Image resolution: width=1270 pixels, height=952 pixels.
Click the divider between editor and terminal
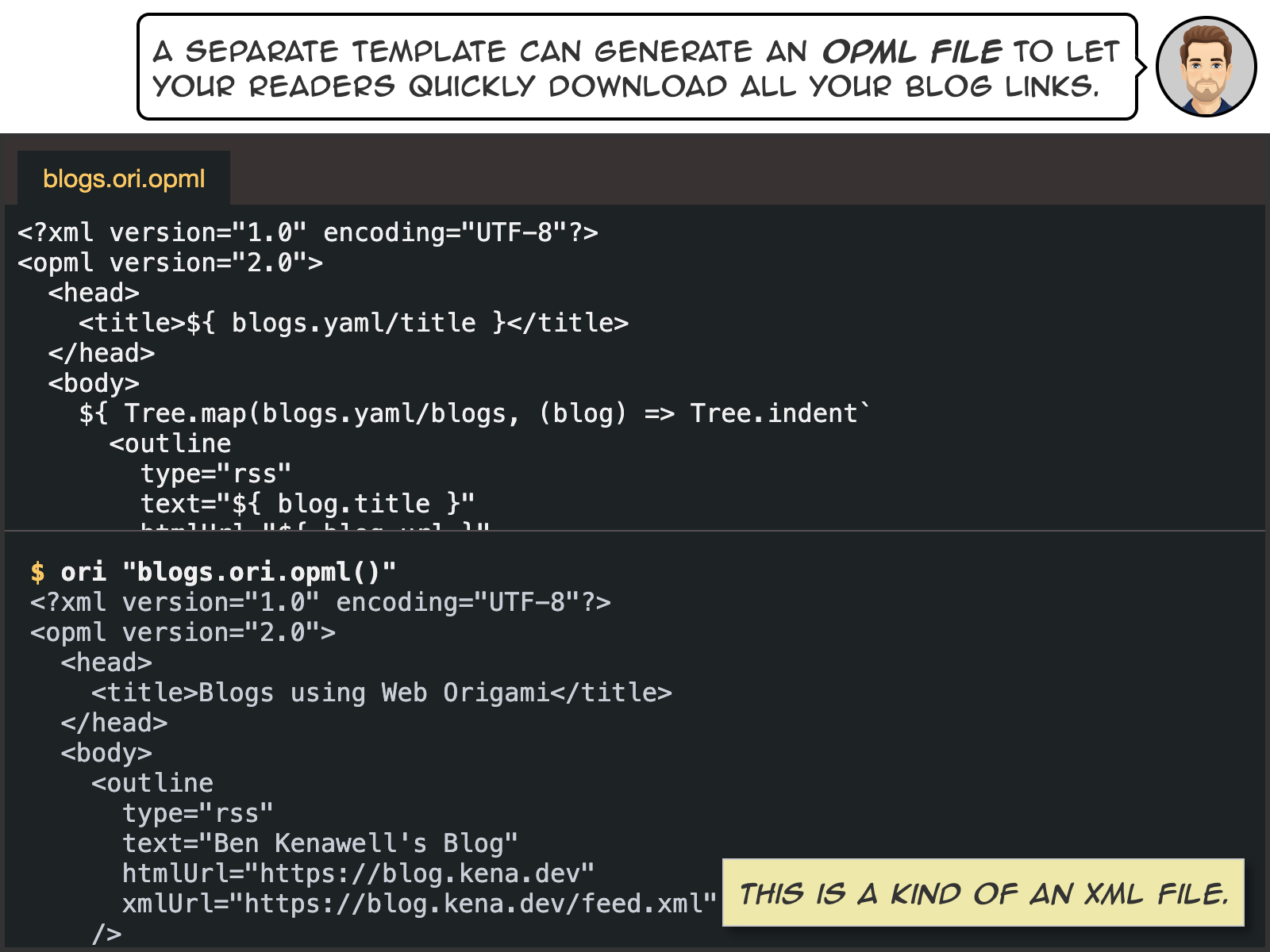click(x=635, y=530)
